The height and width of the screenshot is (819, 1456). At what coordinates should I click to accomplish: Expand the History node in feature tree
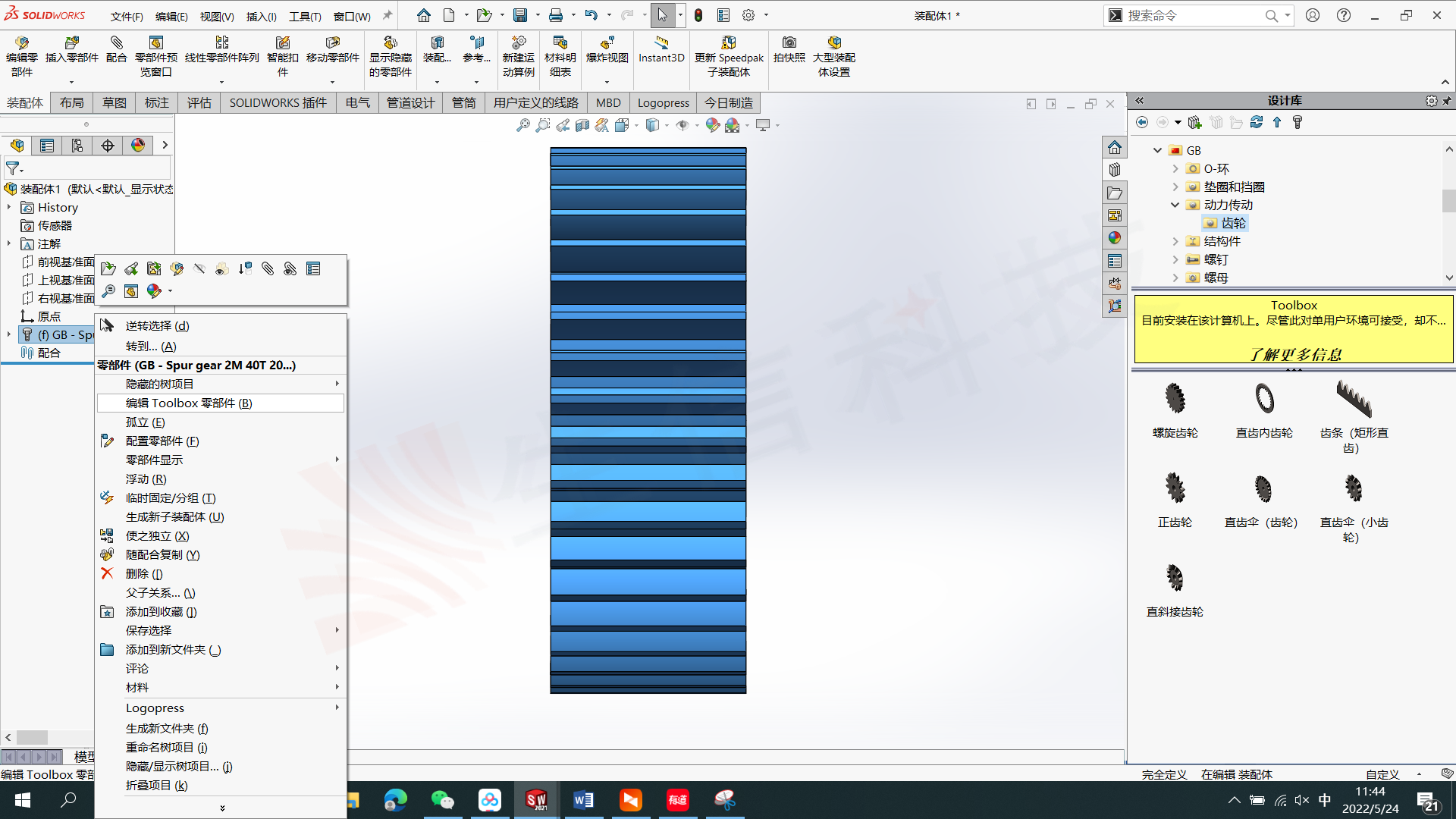(9, 207)
